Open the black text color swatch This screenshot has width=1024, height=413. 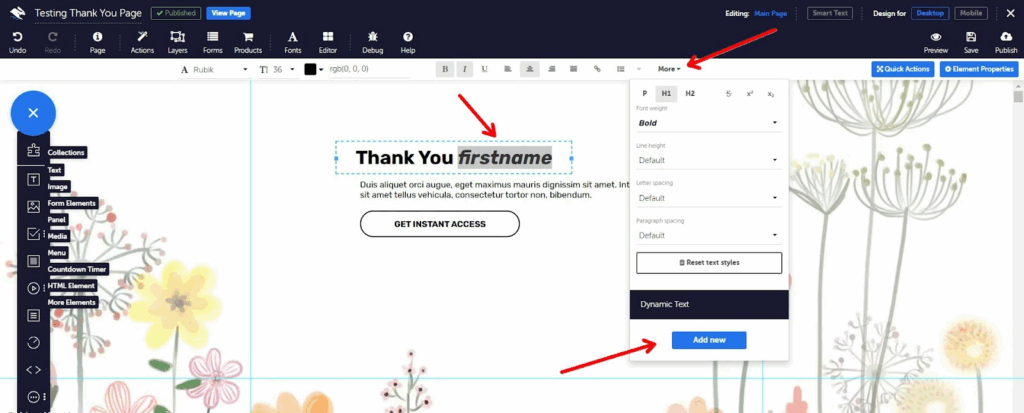[310, 69]
